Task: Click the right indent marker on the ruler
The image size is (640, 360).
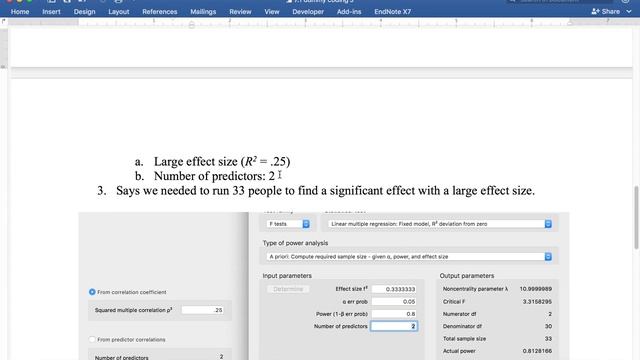Action: (570, 23)
